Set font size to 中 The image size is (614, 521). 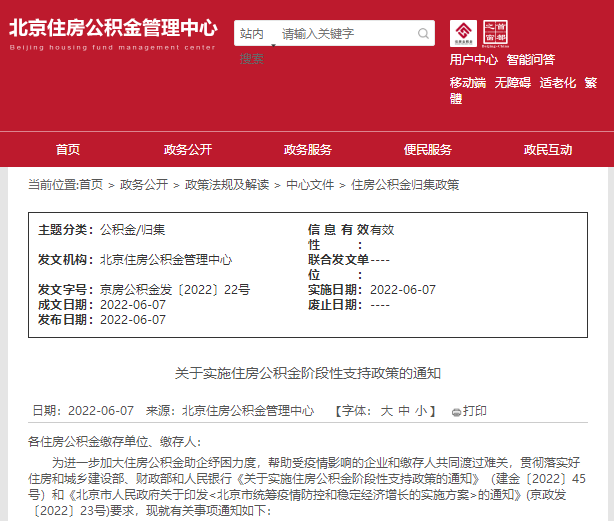(x=404, y=411)
